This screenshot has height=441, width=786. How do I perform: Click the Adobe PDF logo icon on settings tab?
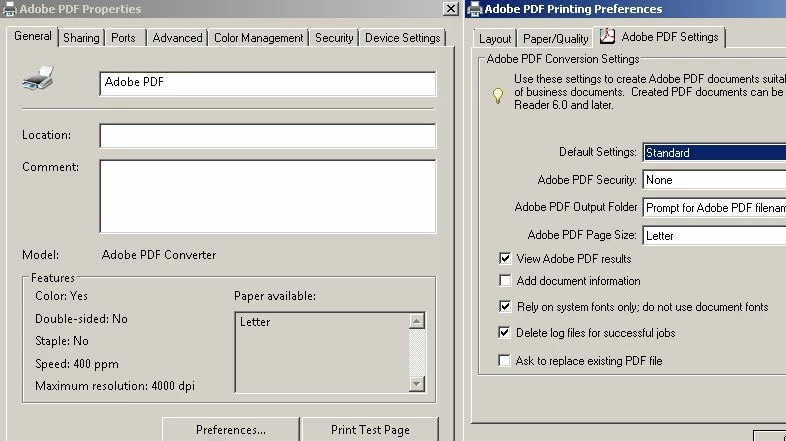[607, 36]
